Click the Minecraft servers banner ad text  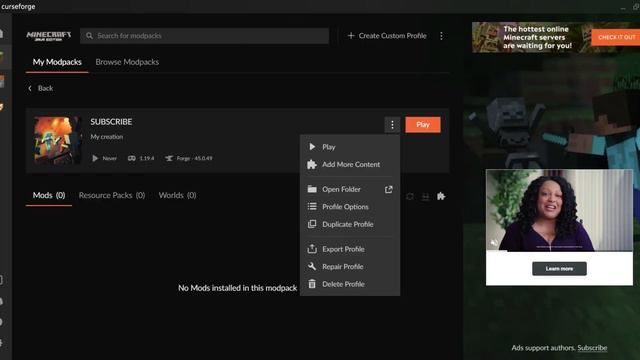click(537, 37)
